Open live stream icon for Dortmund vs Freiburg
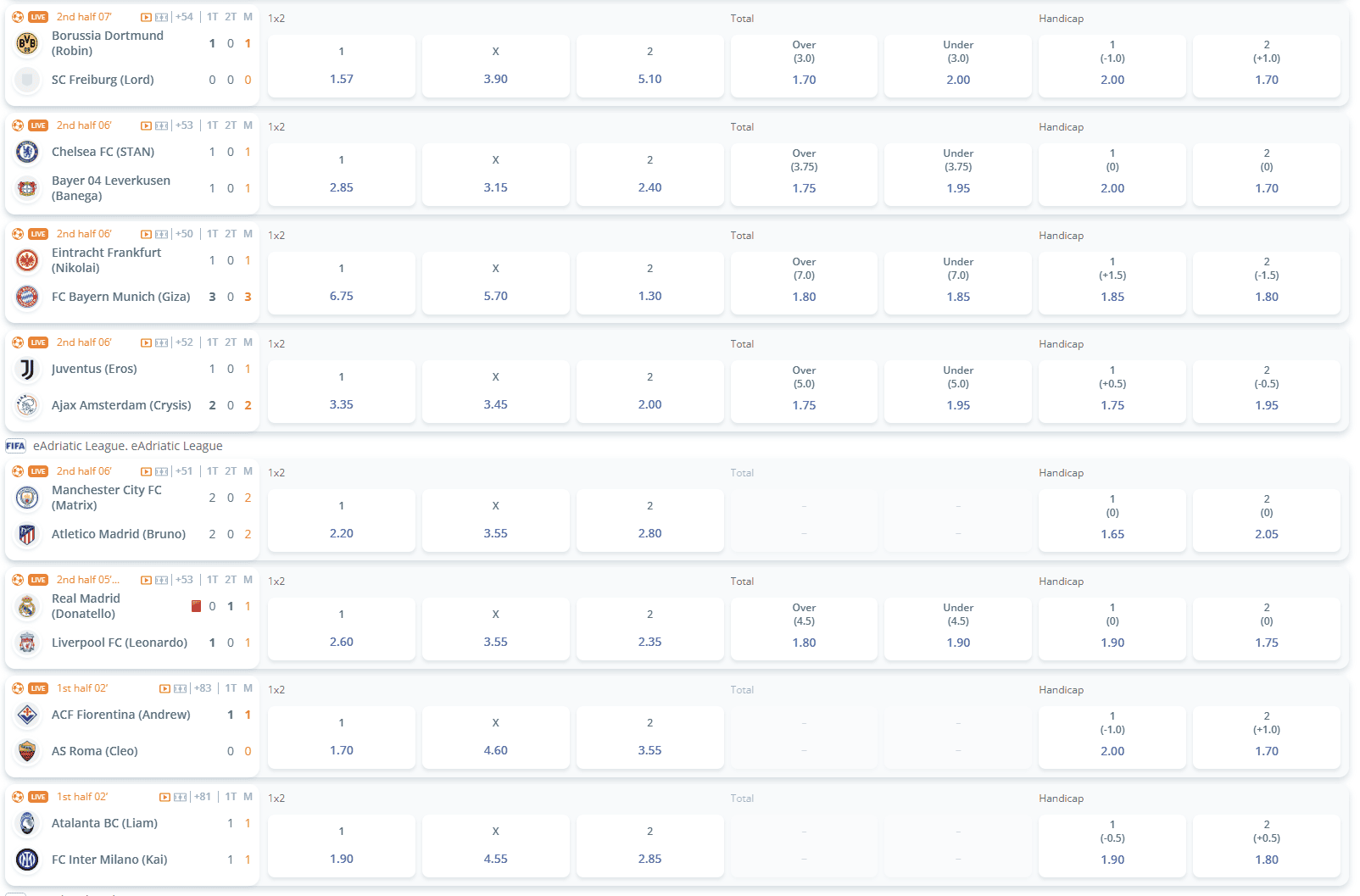Image resolution: width=1360 pixels, height=896 pixels. click(x=146, y=17)
